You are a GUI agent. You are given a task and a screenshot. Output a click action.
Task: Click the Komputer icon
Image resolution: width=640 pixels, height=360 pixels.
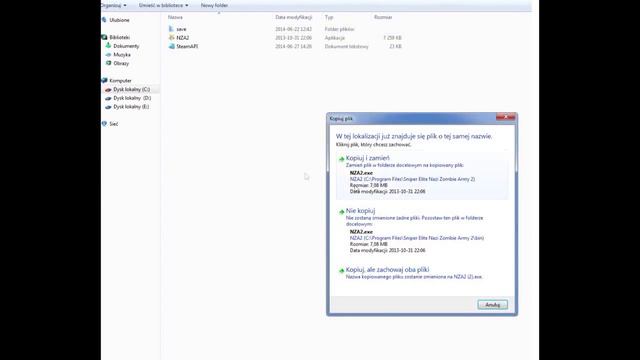(104, 80)
